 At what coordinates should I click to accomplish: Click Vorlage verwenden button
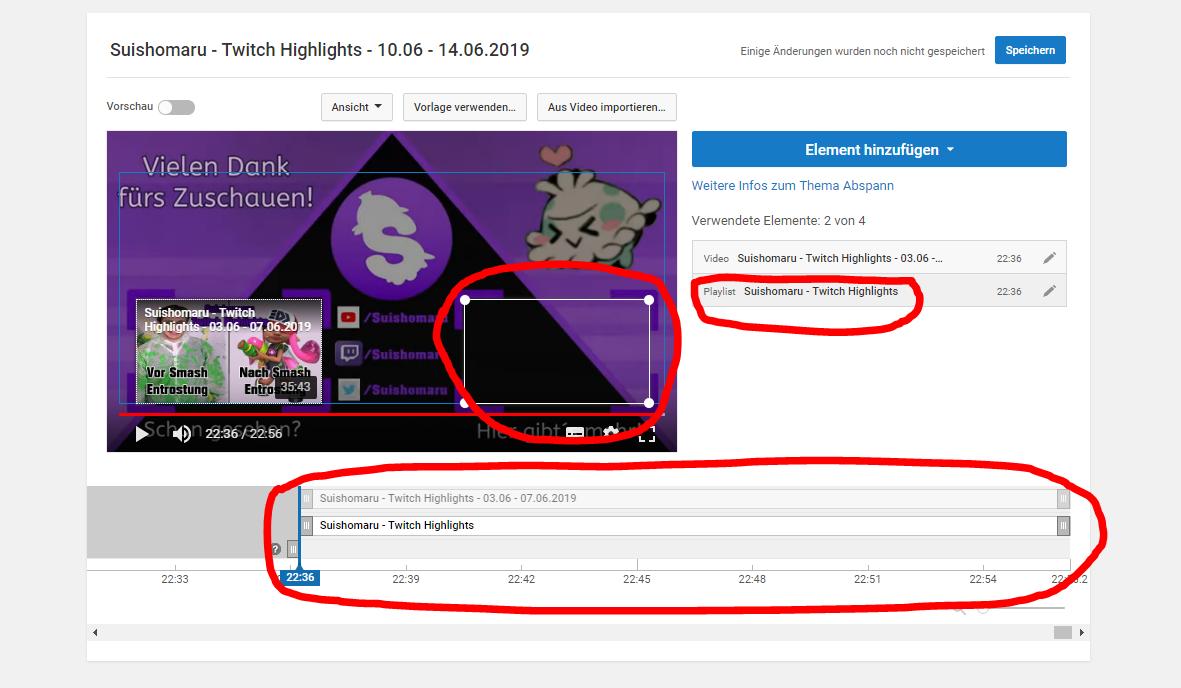tap(465, 107)
